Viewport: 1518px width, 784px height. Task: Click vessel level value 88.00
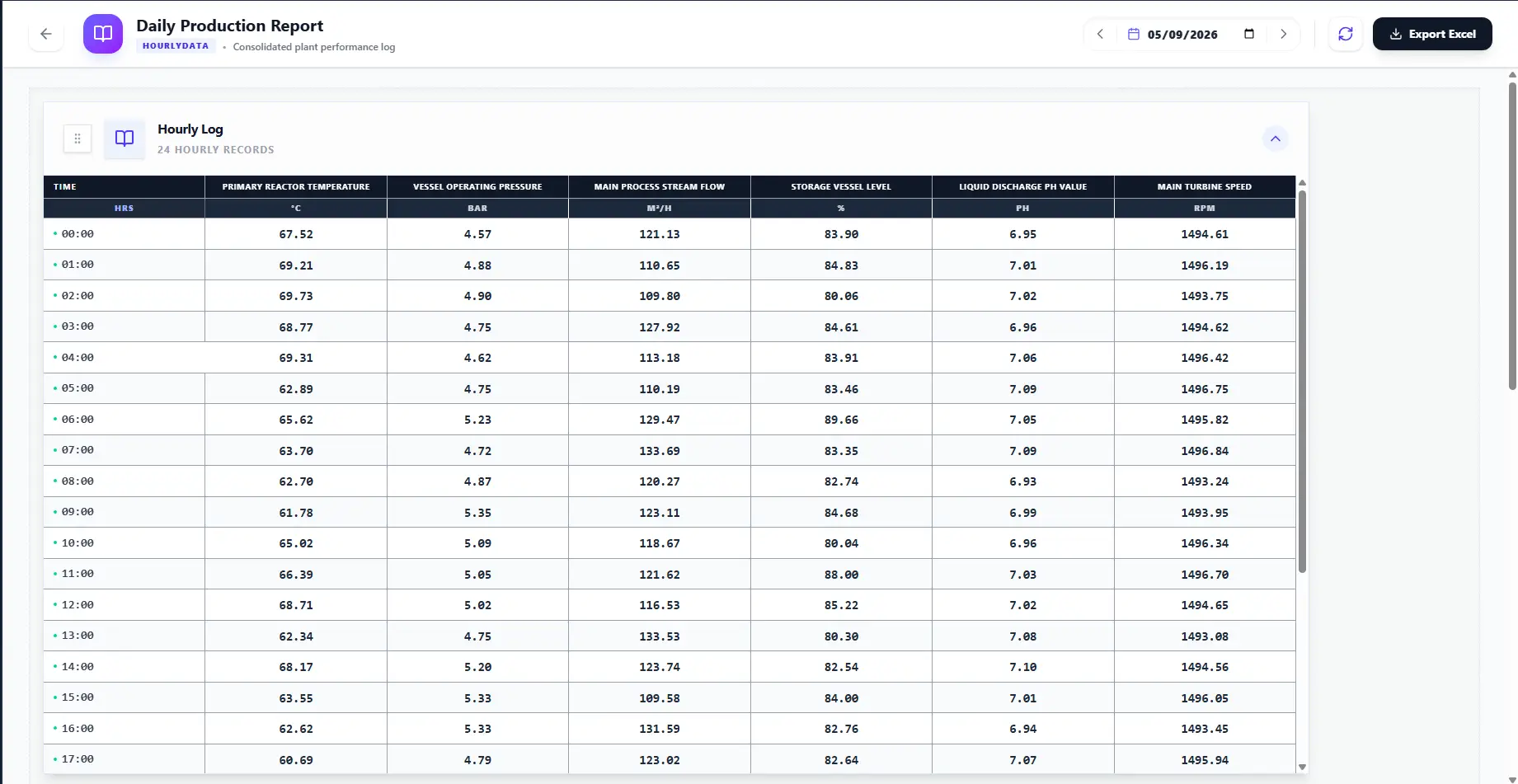click(841, 575)
